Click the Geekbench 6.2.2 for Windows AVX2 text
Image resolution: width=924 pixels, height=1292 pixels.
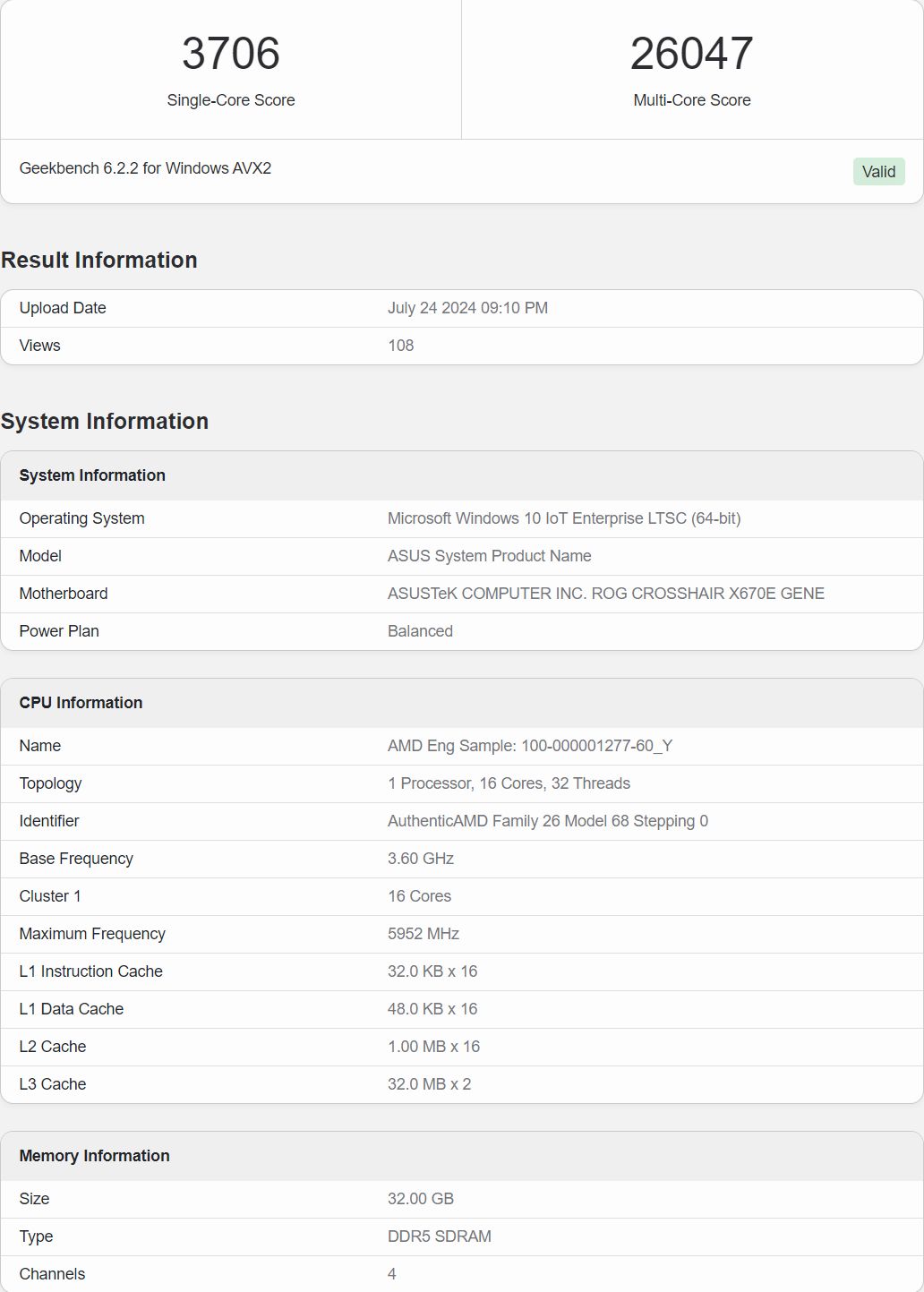(145, 168)
